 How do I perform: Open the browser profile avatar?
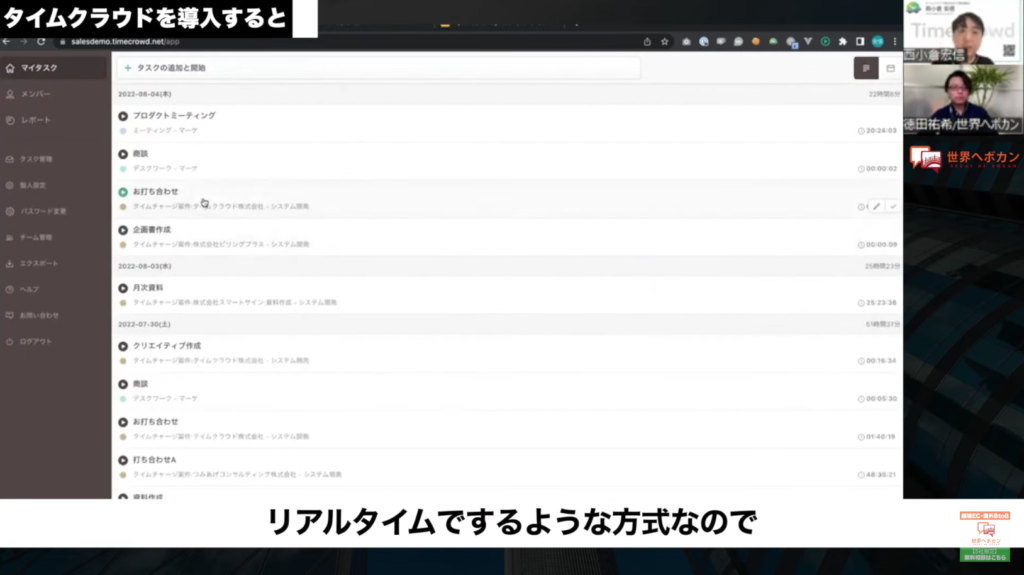point(878,41)
